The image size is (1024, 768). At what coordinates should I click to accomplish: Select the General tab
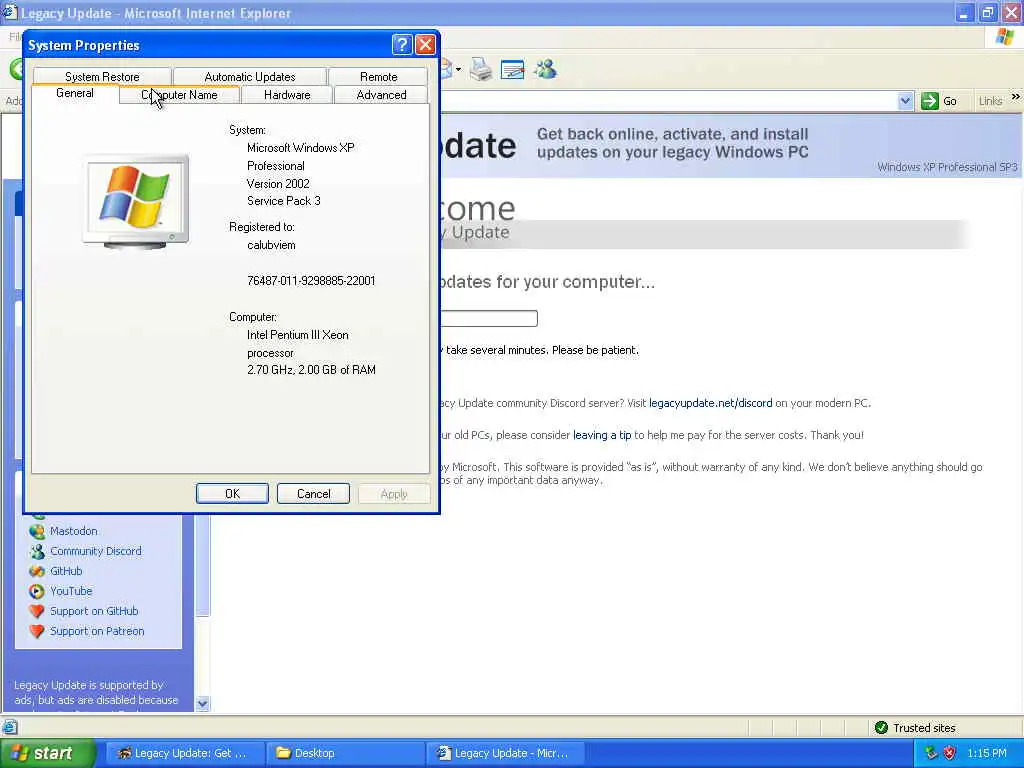75,93
